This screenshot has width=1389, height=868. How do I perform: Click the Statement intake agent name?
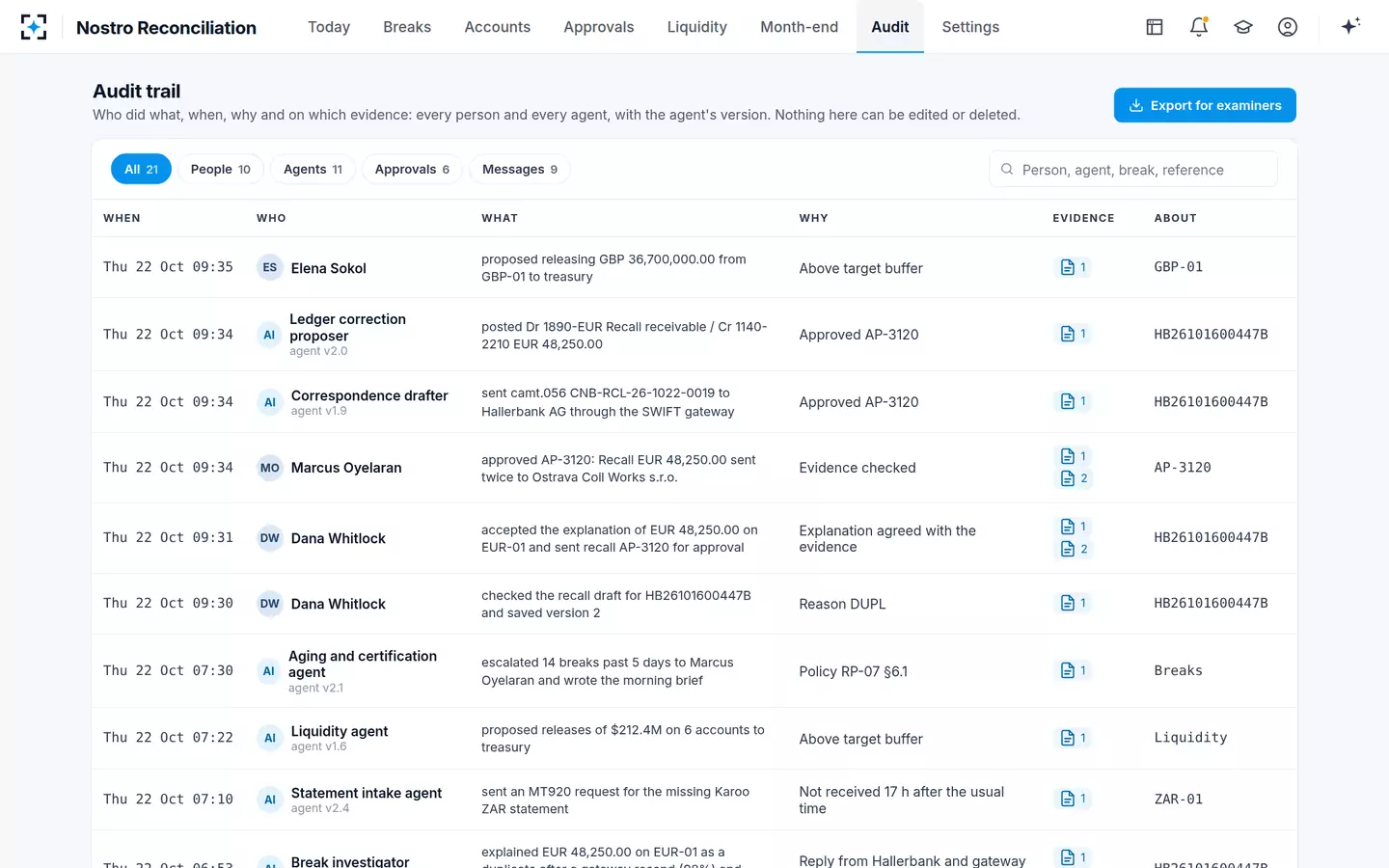coord(367,793)
